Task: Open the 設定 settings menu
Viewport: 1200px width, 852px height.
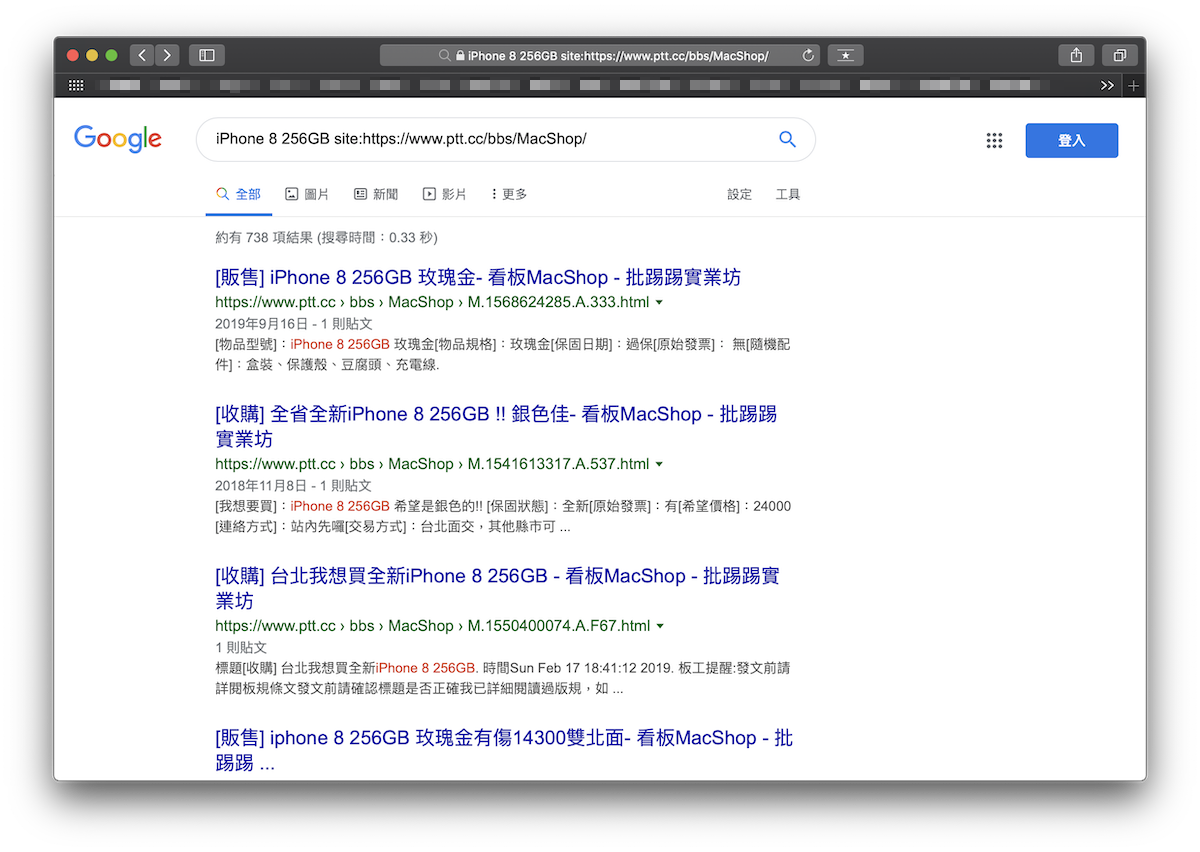Action: [739, 194]
